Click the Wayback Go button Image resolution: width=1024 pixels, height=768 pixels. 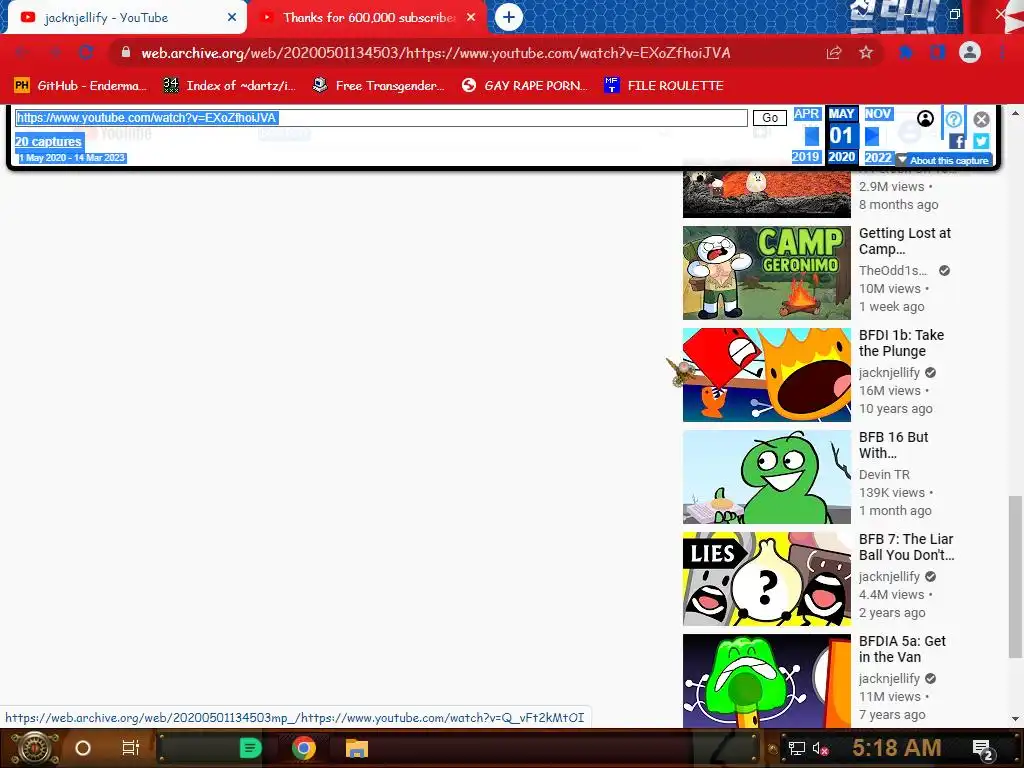coord(770,118)
